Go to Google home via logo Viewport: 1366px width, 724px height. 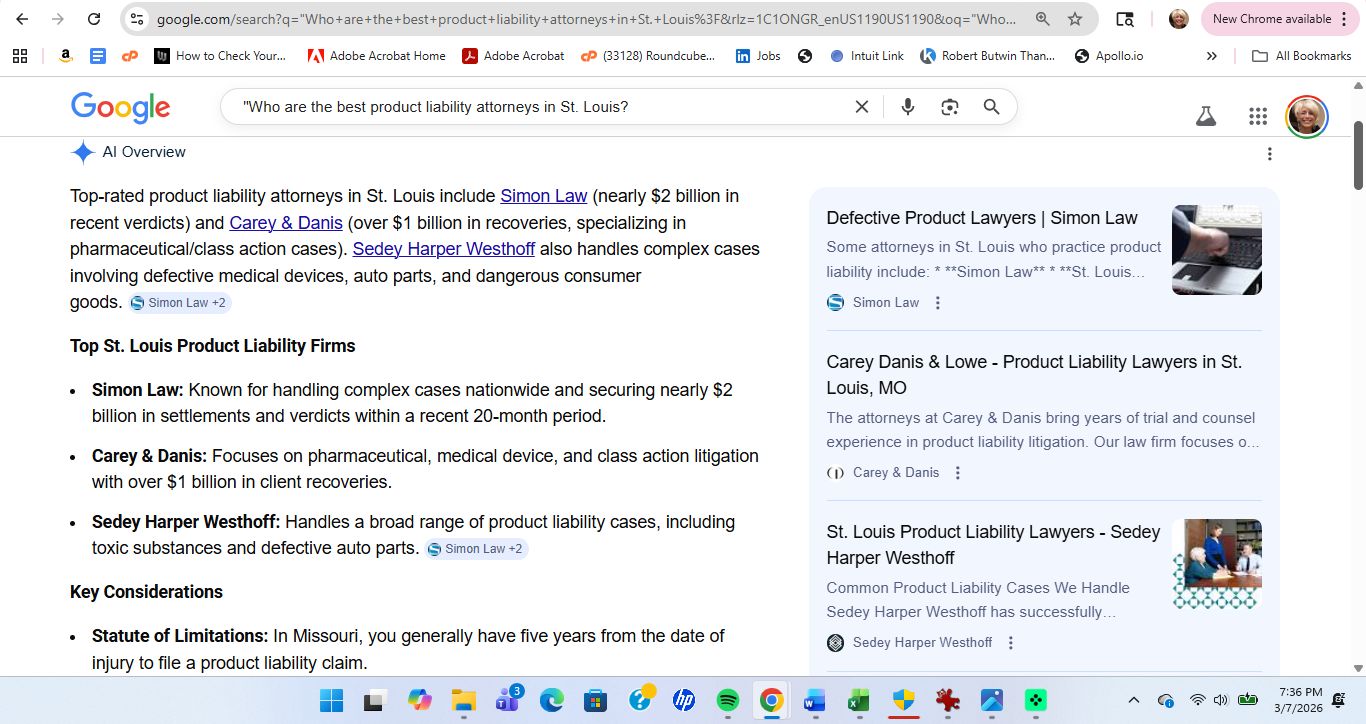pos(120,107)
